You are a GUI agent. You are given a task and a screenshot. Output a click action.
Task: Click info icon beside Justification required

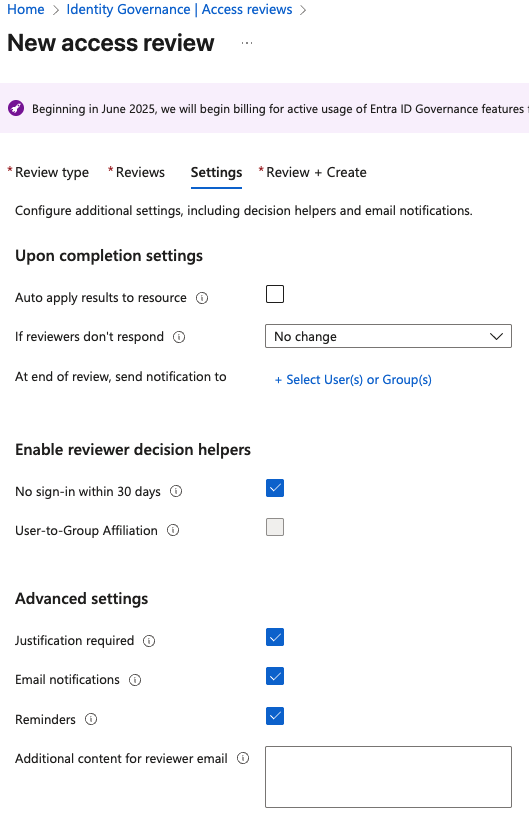click(149, 641)
